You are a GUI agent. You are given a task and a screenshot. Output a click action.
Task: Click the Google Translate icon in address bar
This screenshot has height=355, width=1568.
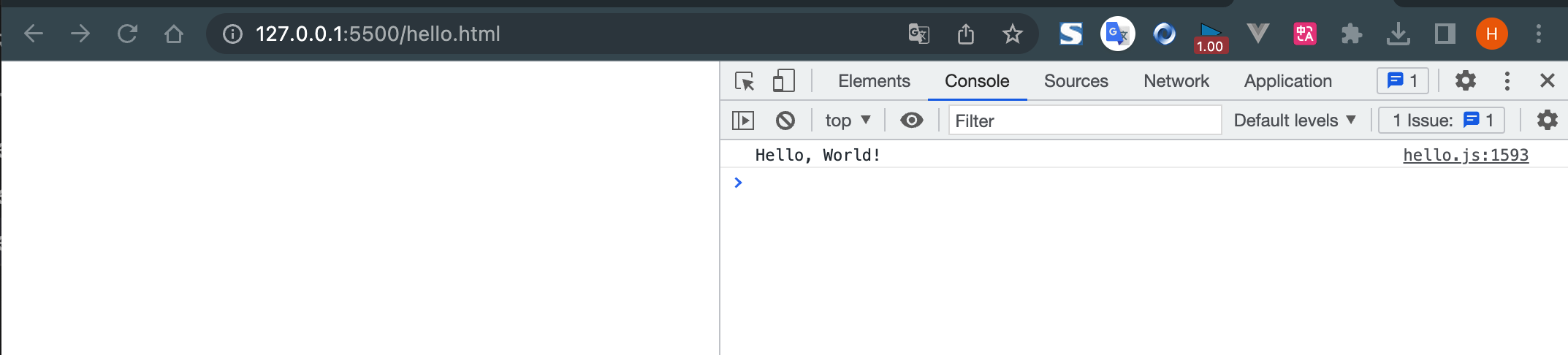918,34
